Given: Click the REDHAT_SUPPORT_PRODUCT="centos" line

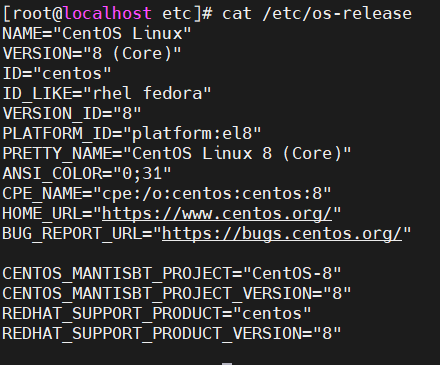Looking at the screenshot, I should [157, 314].
